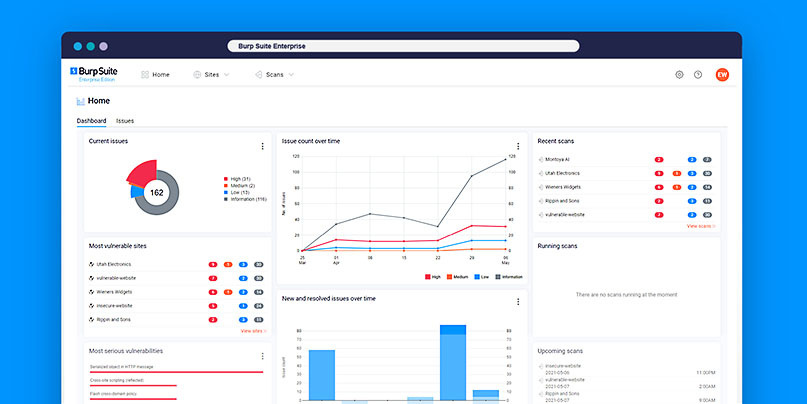Toggle Medium series in Issue count chart legend
807x404 pixels.
click(457, 277)
